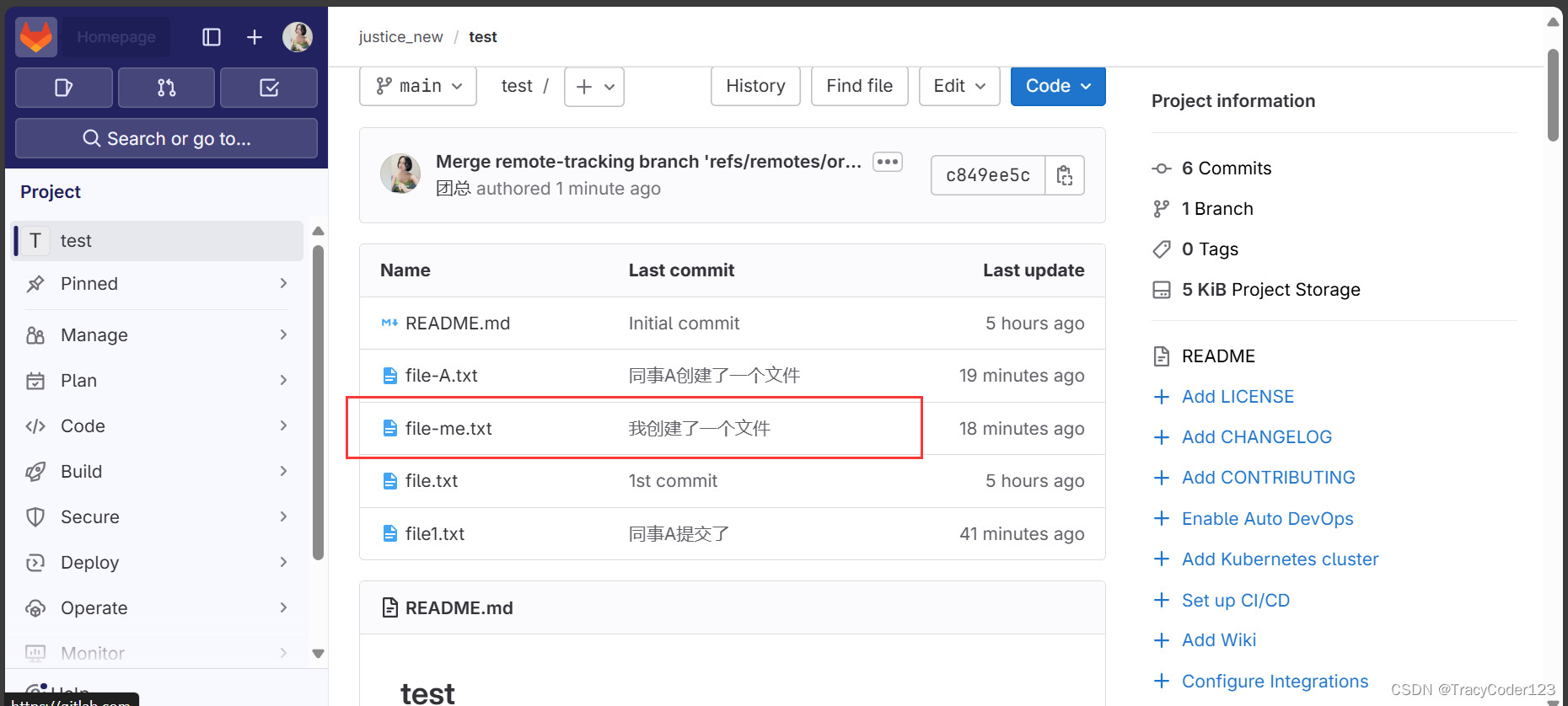
Task: Click the Find file button
Action: (x=859, y=86)
